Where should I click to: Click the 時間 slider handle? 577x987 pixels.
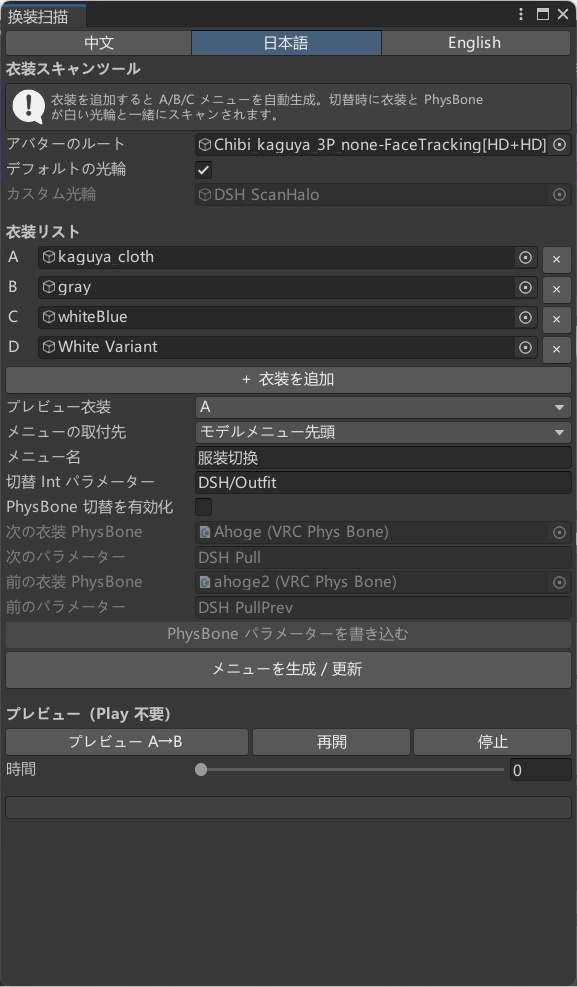[x=201, y=770]
